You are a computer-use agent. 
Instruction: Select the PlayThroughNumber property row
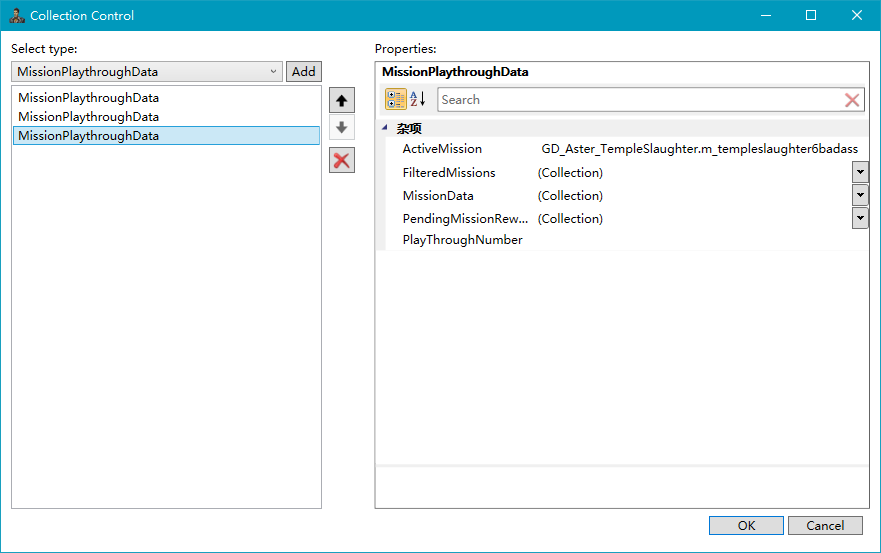(626, 240)
